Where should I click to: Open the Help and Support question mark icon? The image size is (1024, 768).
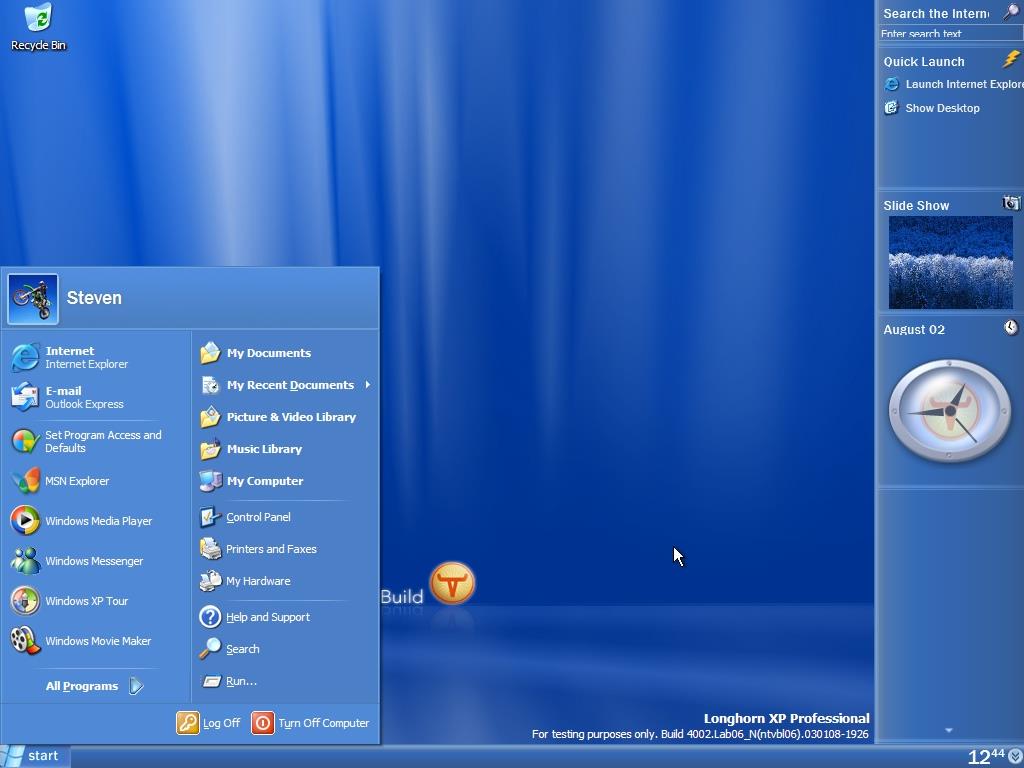210,616
